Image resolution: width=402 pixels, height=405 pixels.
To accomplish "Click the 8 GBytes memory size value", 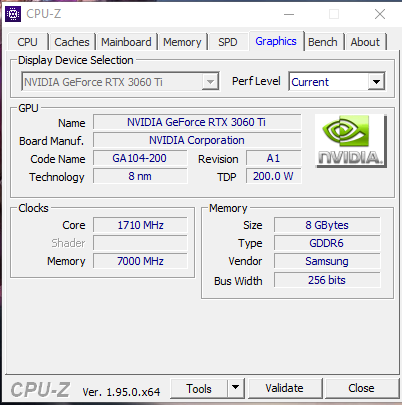I will pyautogui.click(x=327, y=225).
